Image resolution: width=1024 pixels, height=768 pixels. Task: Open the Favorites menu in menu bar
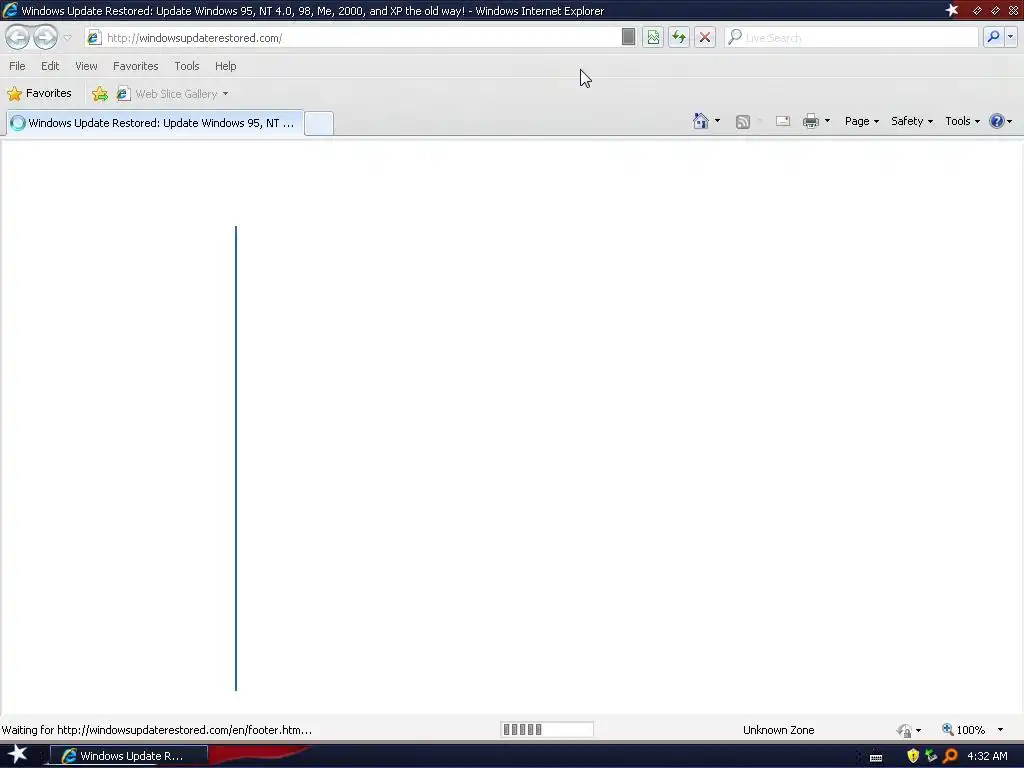tap(135, 66)
